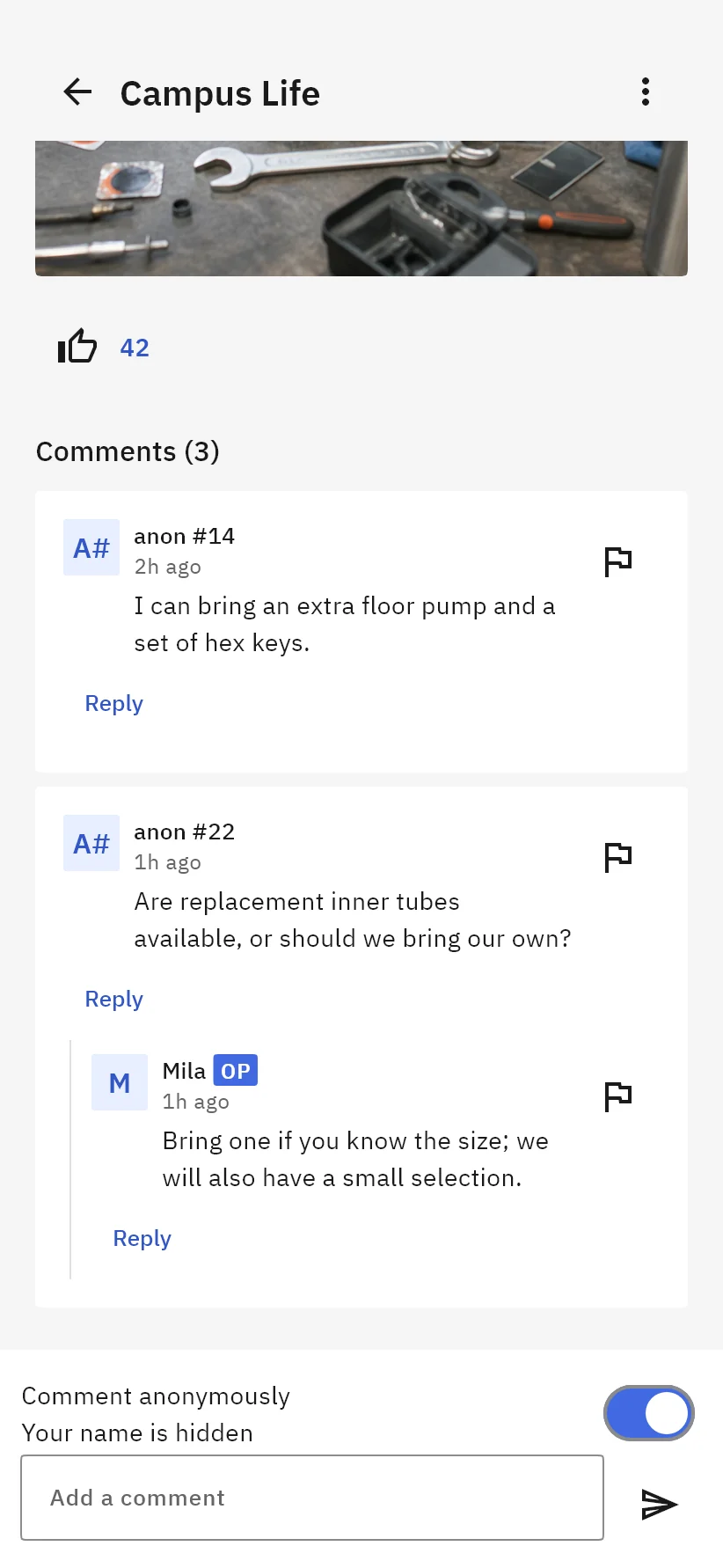Reply to Mila's comment
The height and width of the screenshot is (1568, 723).
point(142,1238)
